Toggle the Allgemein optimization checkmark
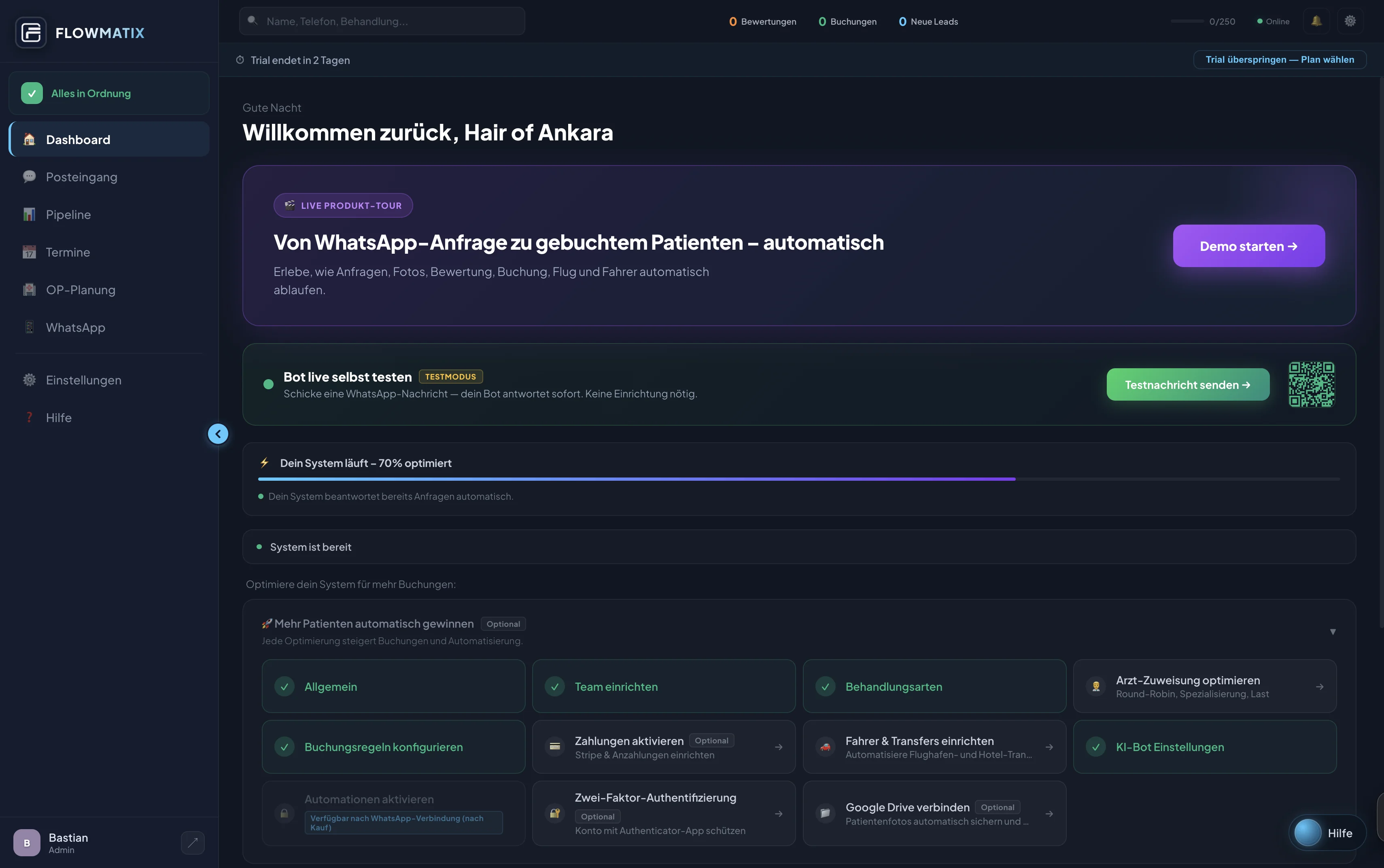1384x868 pixels. point(285,686)
